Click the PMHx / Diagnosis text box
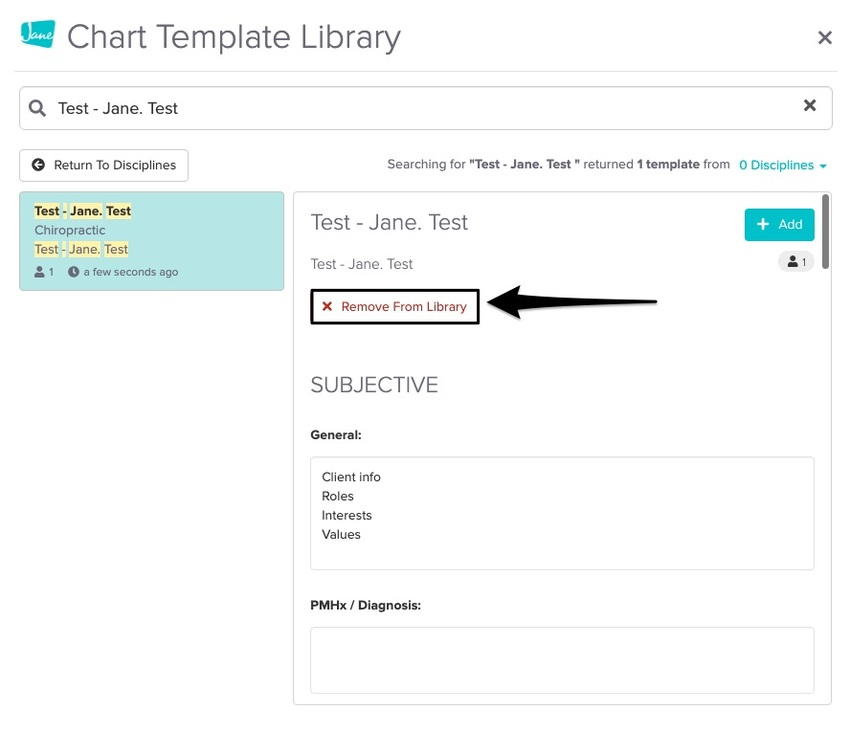Viewport: 850px width, 732px height. pos(562,660)
